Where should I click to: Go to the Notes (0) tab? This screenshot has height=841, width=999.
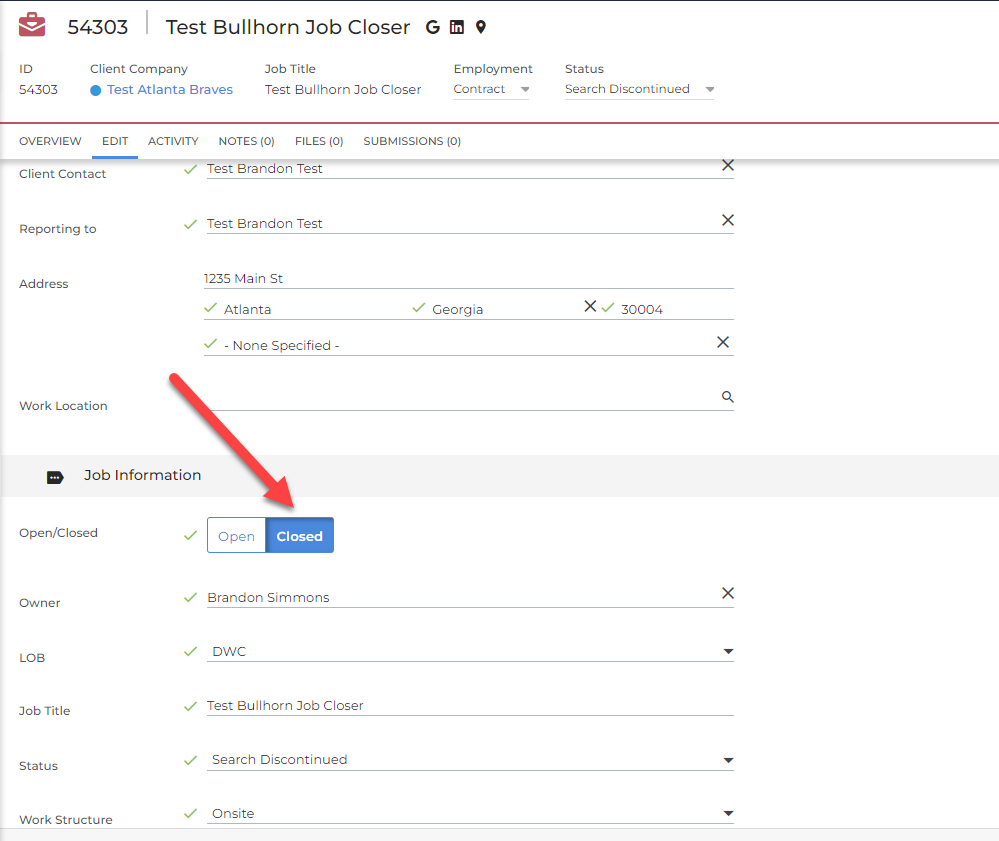pyautogui.click(x=247, y=141)
